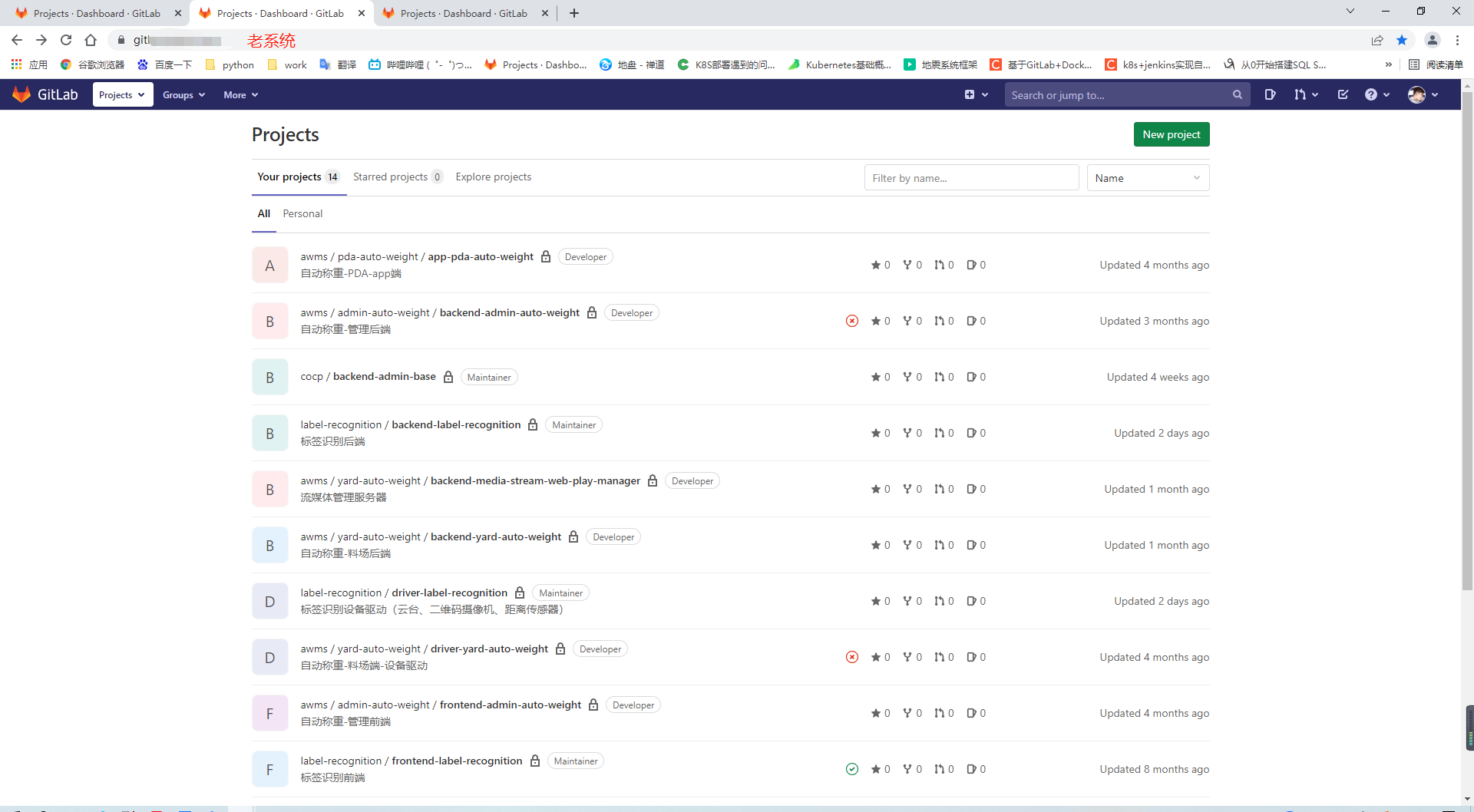Open failed pipeline status of backend-admin-auto-weight
The height and width of the screenshot is (812, 1474).
coord(852,321)
